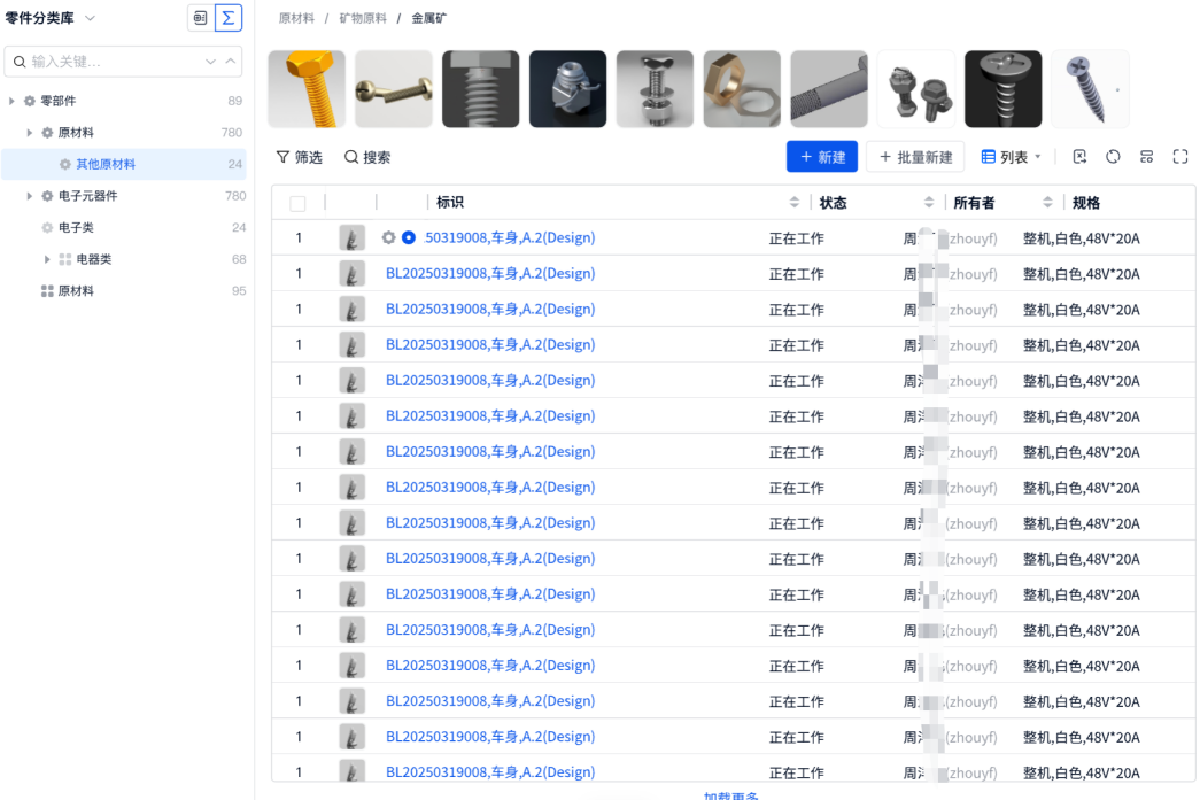Viewport: 1200px width, 800px height.
Task: Click the 标识 column header
Action: (x=450, y=202)
